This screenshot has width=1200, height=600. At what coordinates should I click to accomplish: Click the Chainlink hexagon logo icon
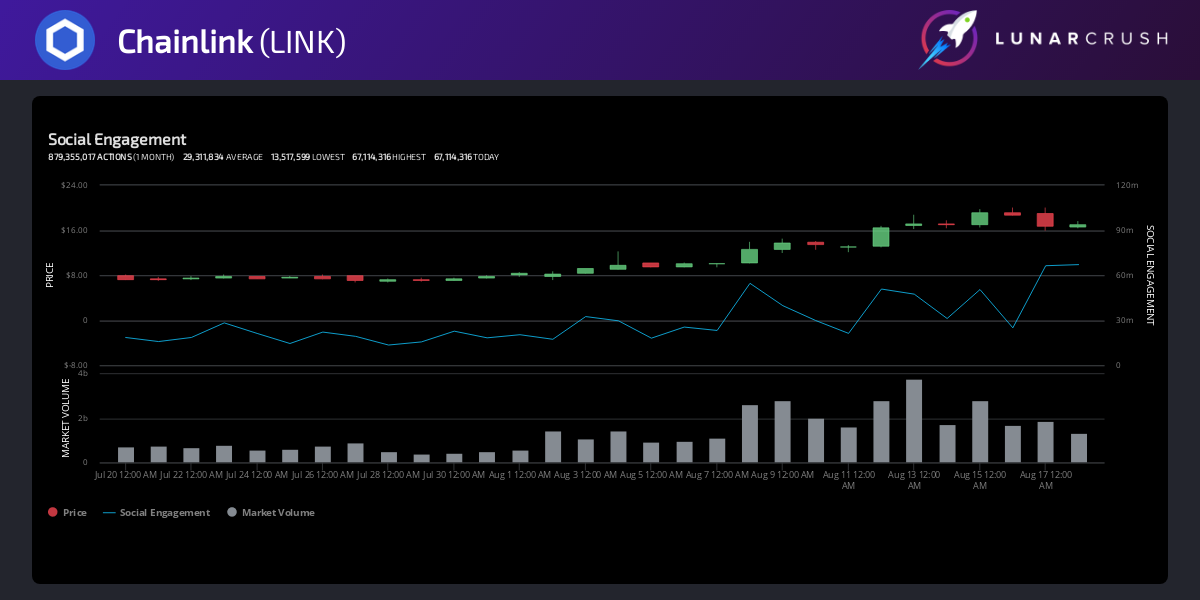65,40
